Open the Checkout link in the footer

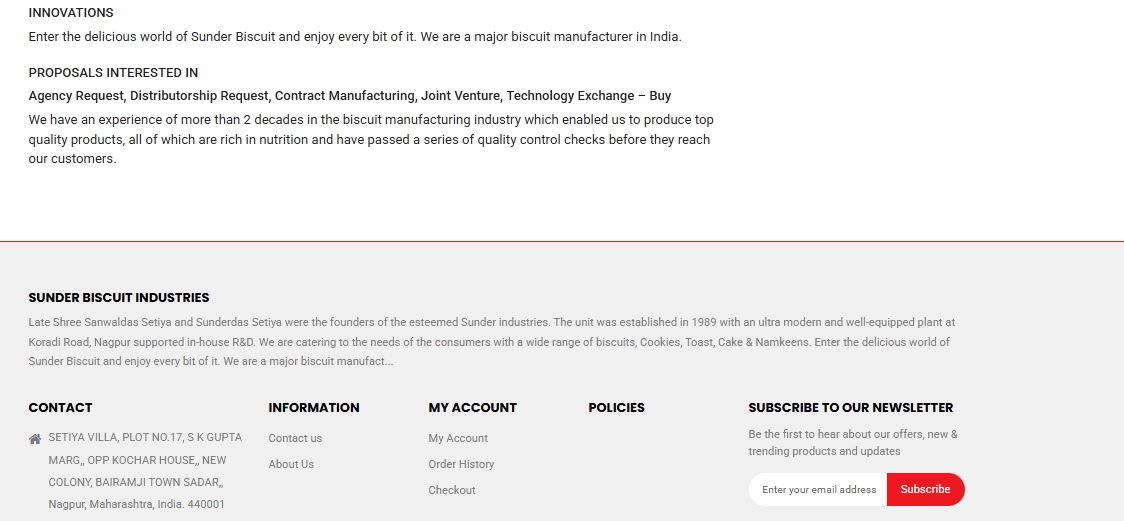click(452, 489)
